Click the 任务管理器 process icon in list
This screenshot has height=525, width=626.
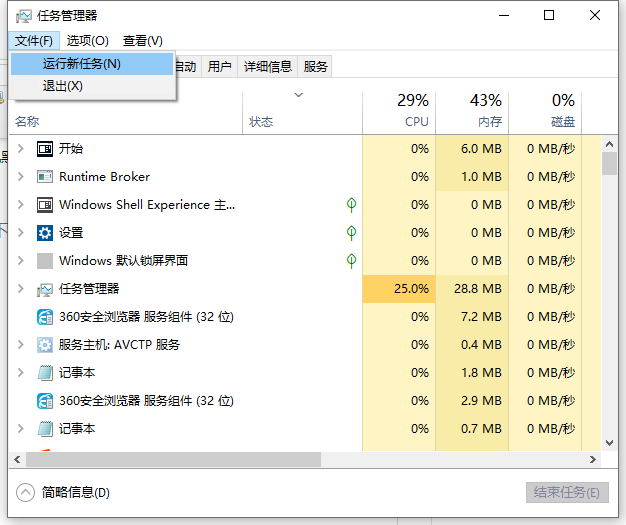pyautogui.click(x=44, y=289)
